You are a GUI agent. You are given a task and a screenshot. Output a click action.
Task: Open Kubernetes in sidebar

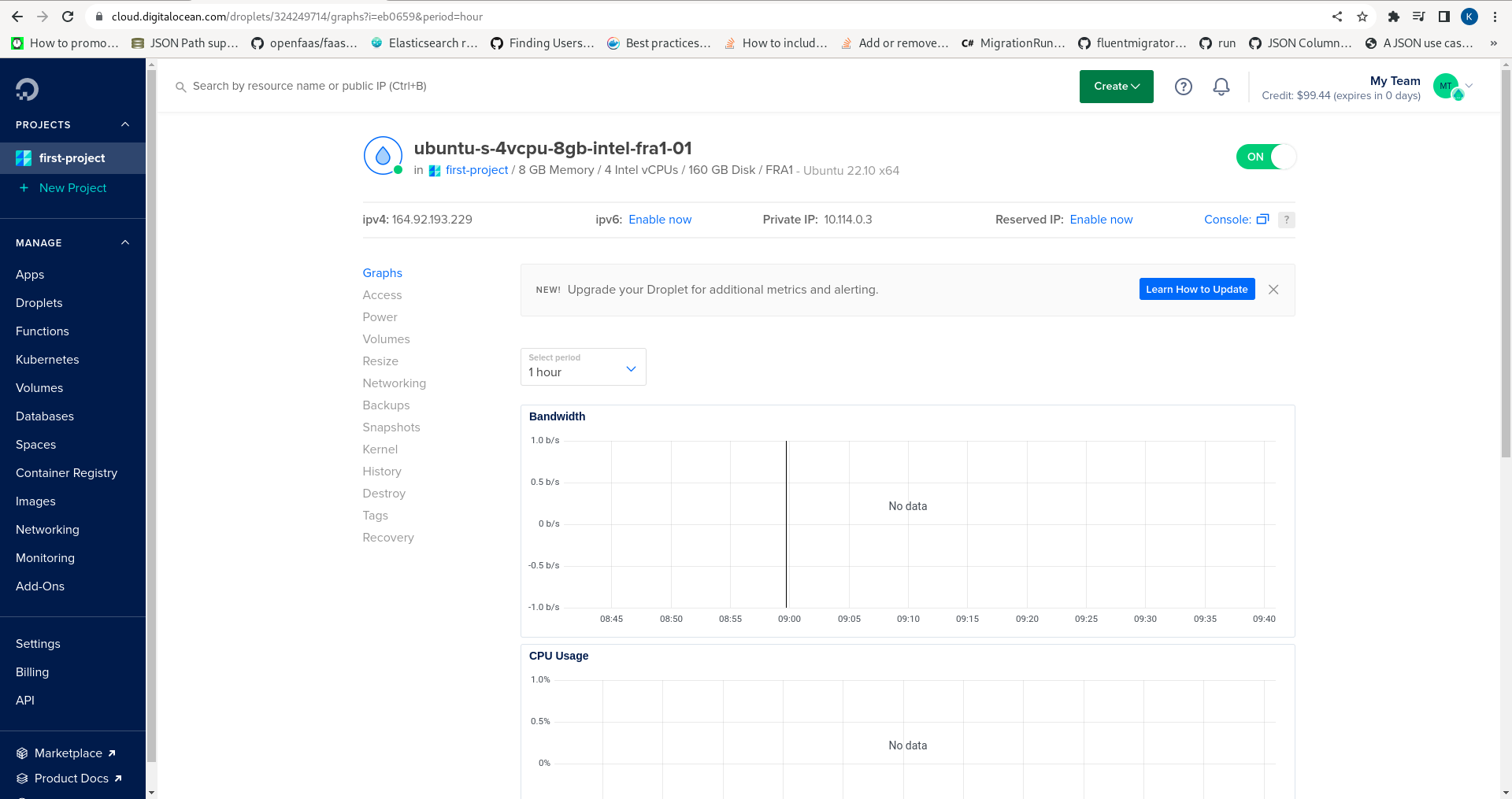pyautogui.click(x=47, y=360)
